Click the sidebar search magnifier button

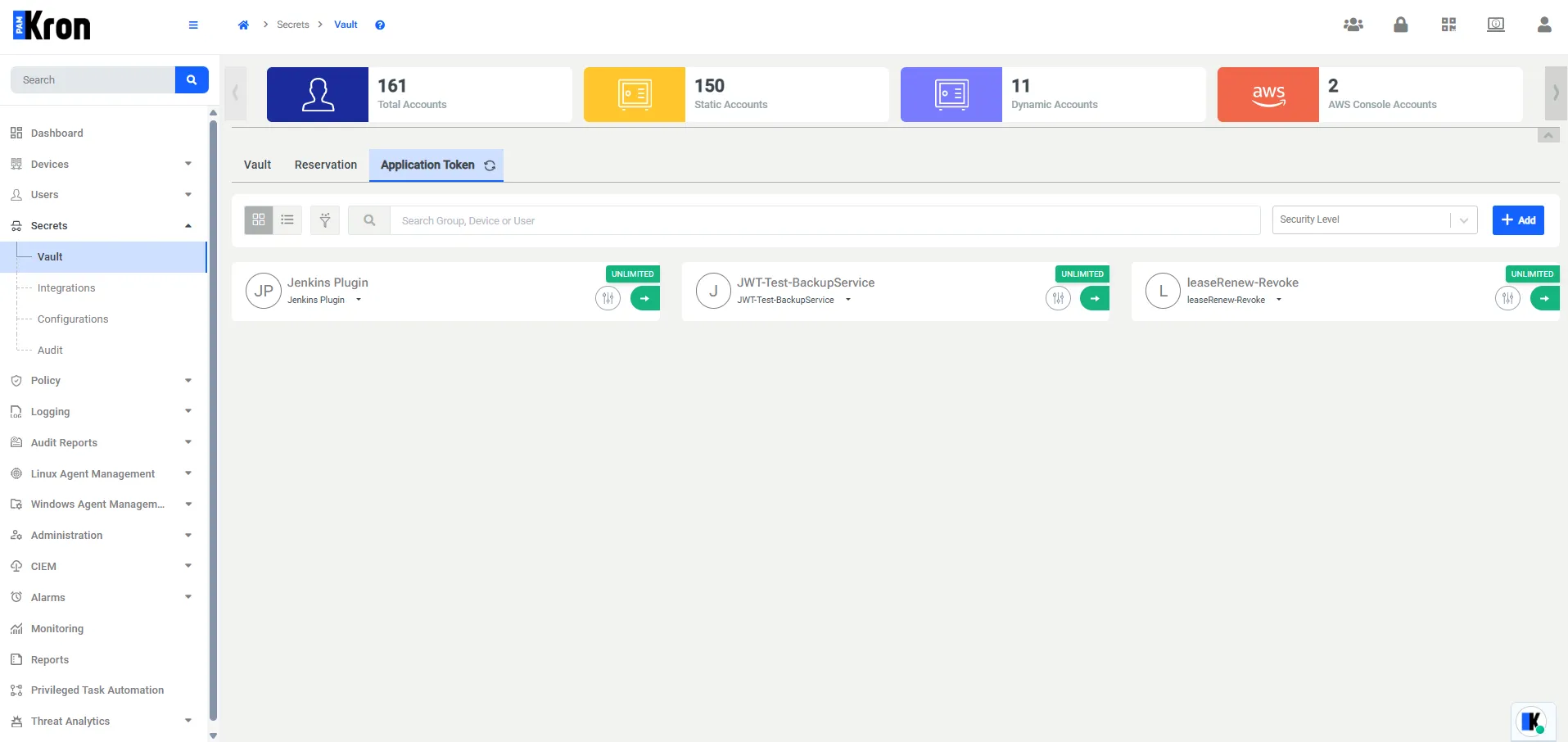pyautogui.click(x=192, y=79)
